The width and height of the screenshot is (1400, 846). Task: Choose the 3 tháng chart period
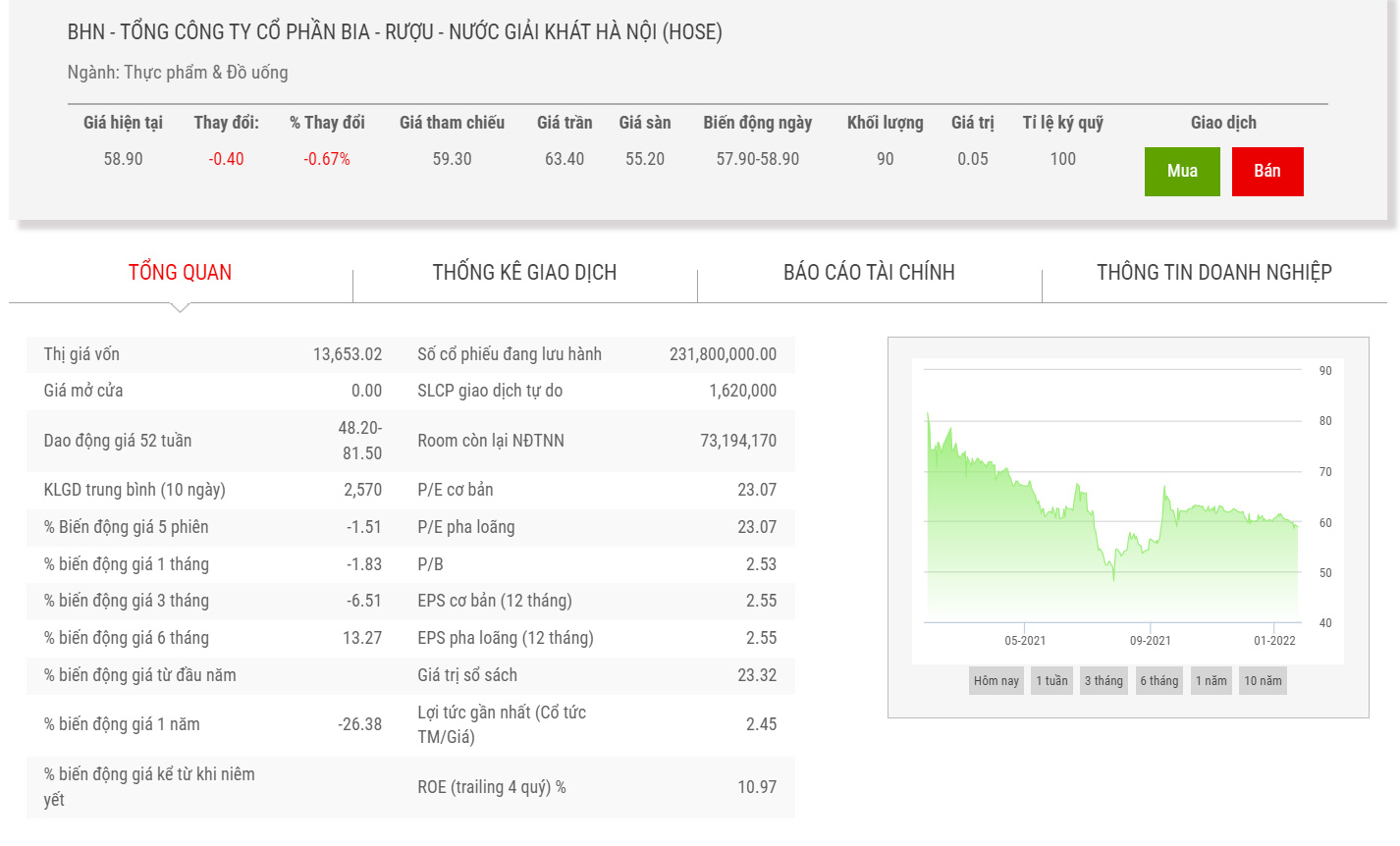coord(1104,681)
